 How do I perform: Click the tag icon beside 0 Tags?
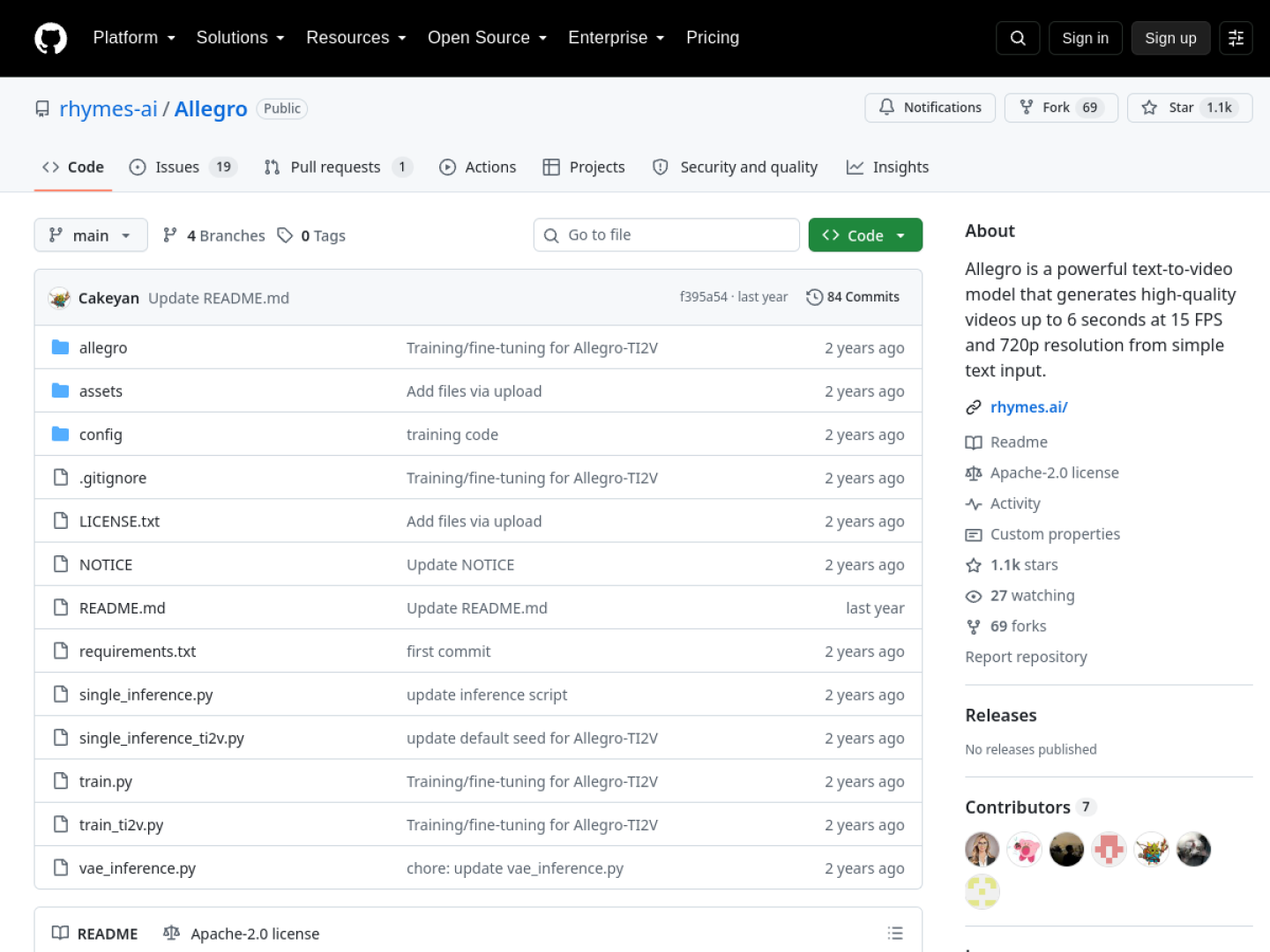coord(285,235)
